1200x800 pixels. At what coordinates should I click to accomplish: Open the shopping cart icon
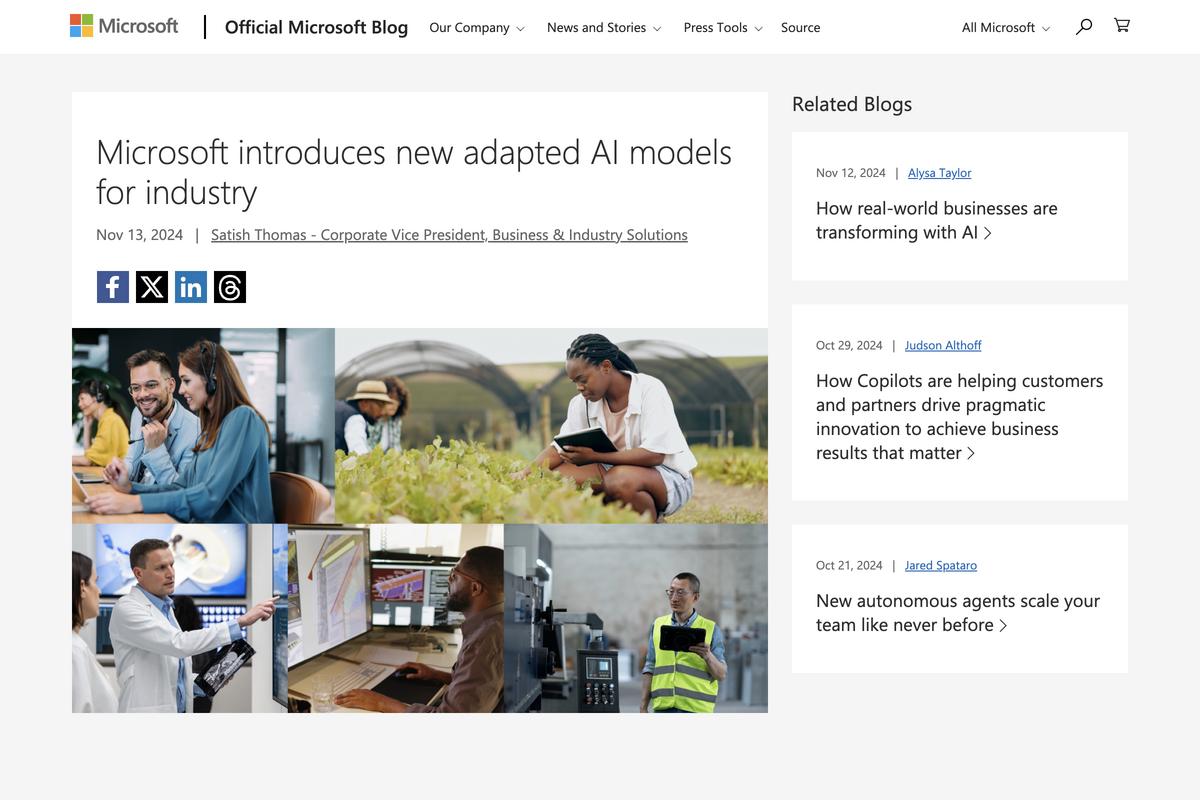coord(1122,26)
